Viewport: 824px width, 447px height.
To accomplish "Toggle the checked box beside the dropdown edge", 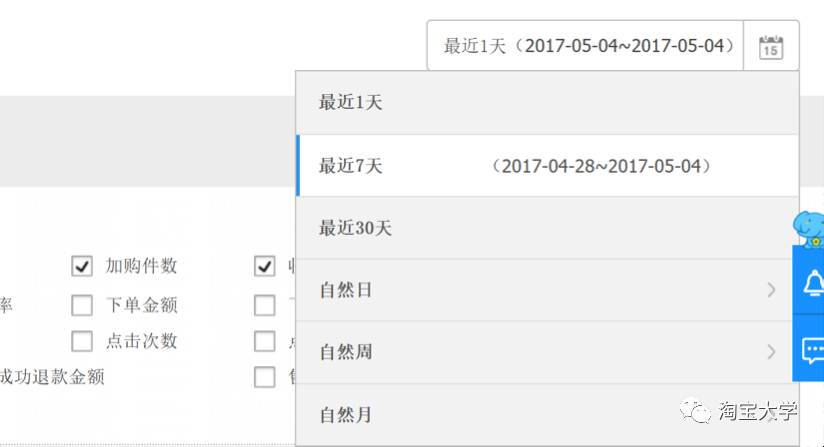I will [264, 266].
